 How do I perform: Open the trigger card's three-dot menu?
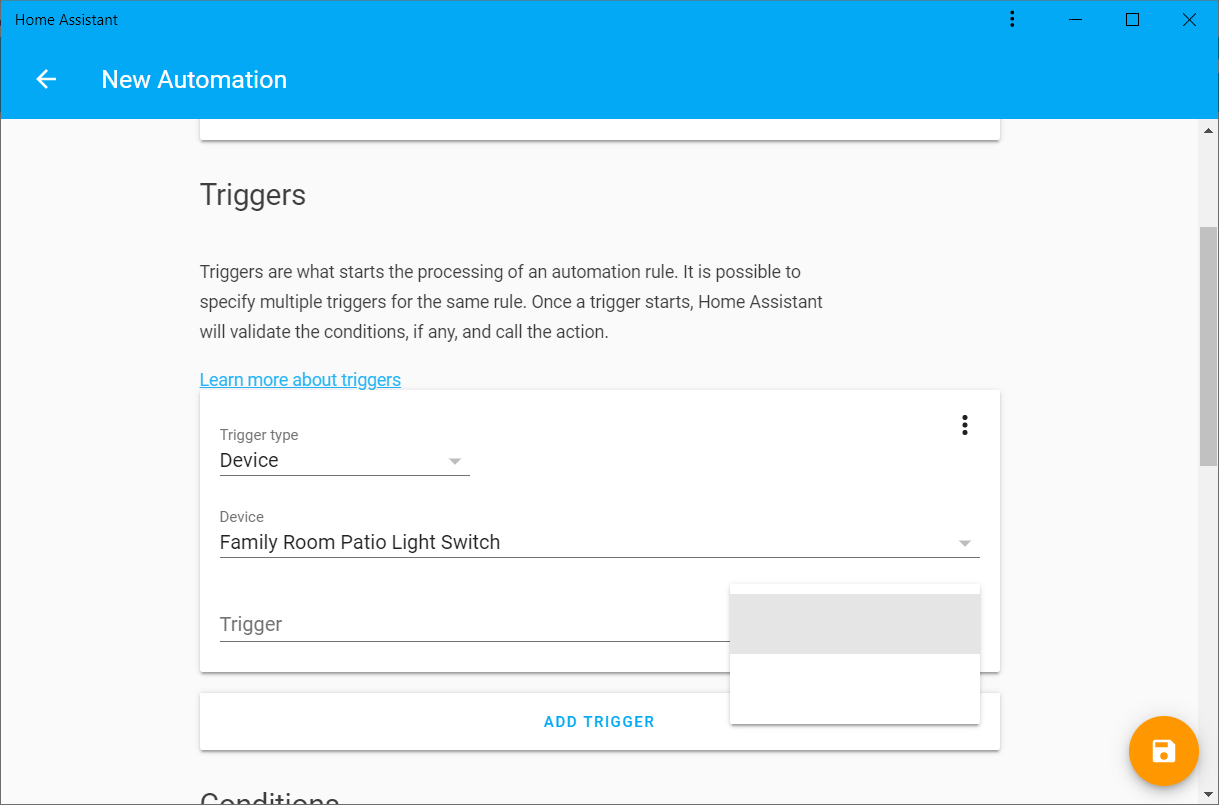click(x=964, y=425)
